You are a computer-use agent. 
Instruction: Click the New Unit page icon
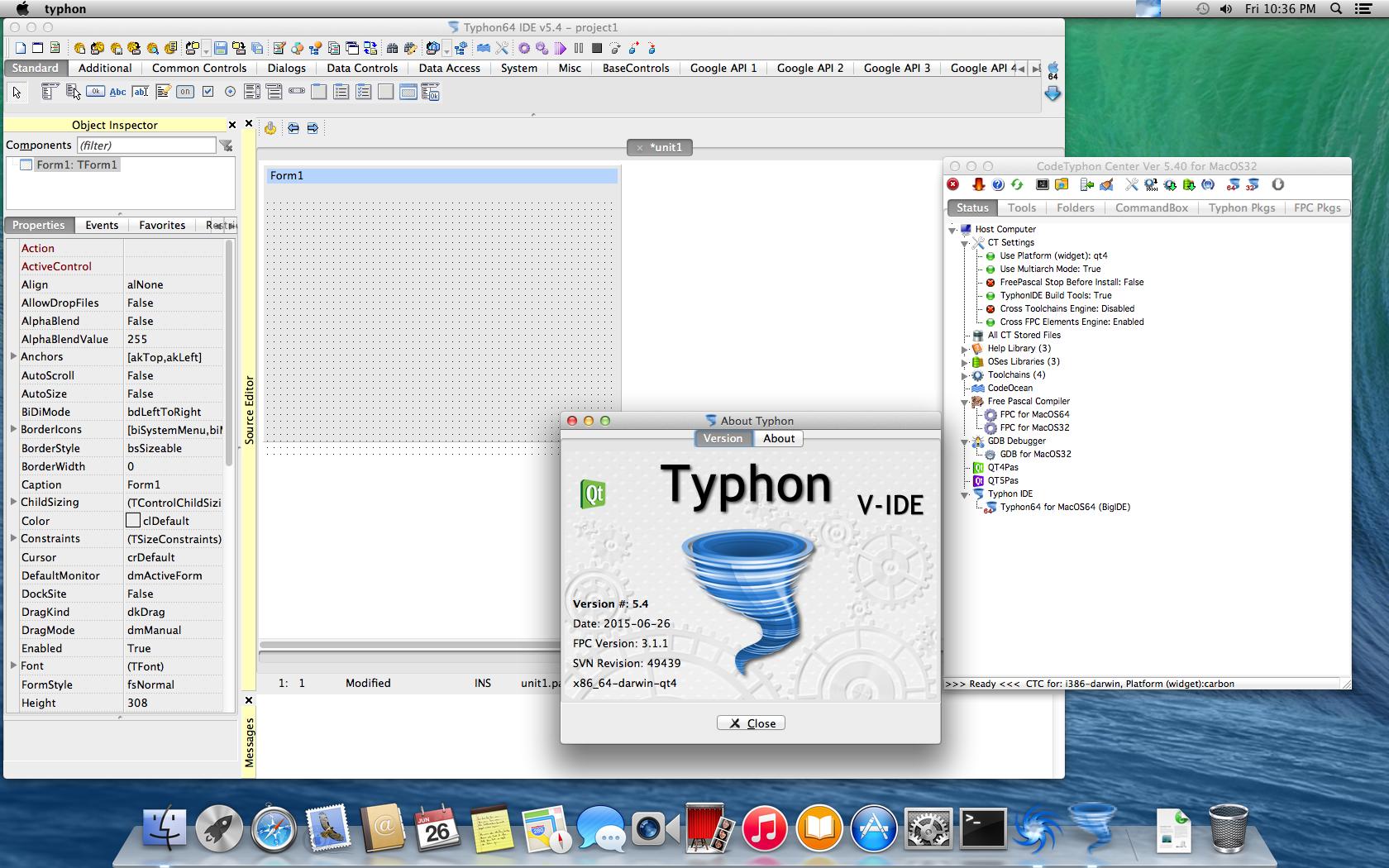tap(21, 48)
